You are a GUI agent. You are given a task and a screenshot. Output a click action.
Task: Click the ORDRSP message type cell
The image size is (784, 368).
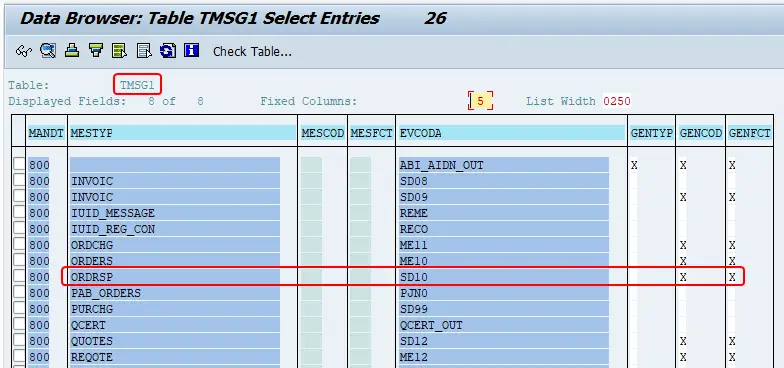[x=174, y=277]
